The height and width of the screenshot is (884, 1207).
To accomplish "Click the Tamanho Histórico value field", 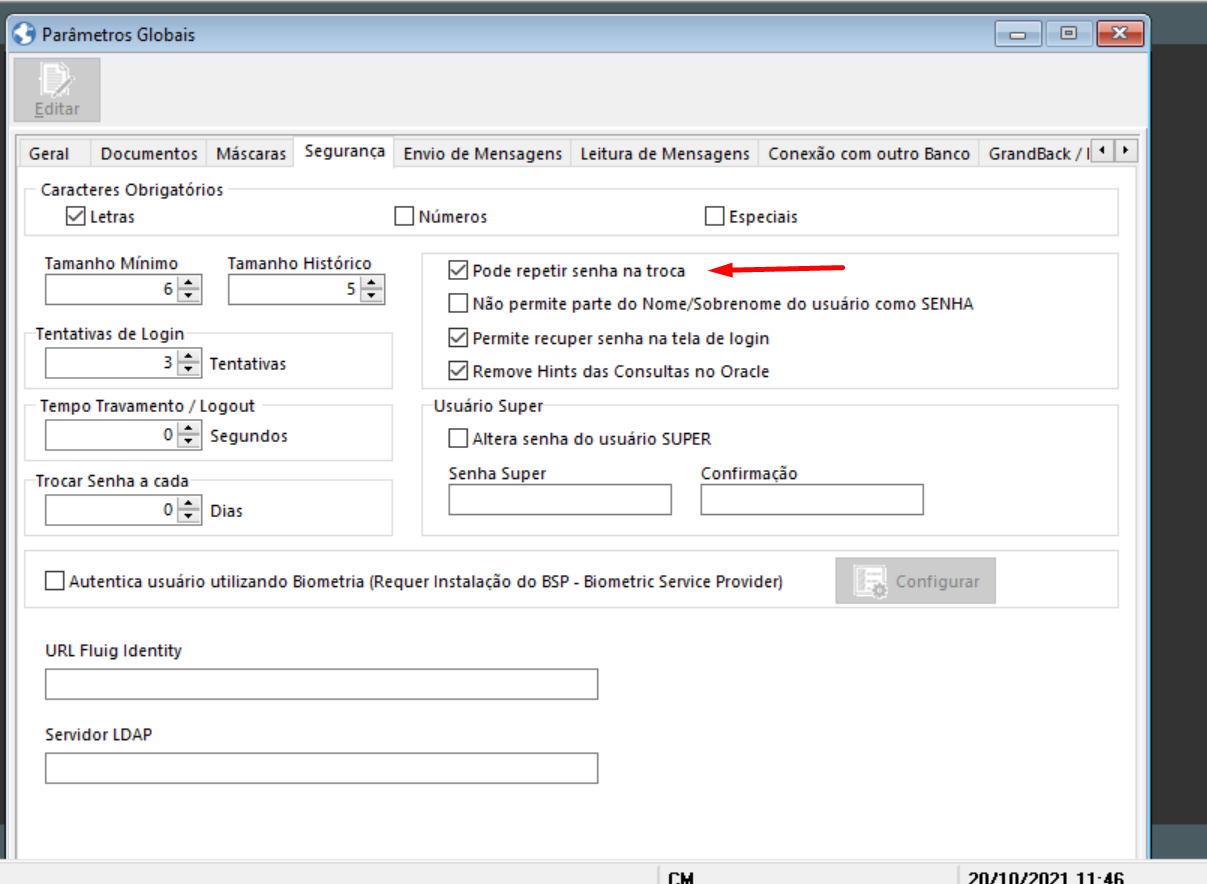I will pos(294,290).
